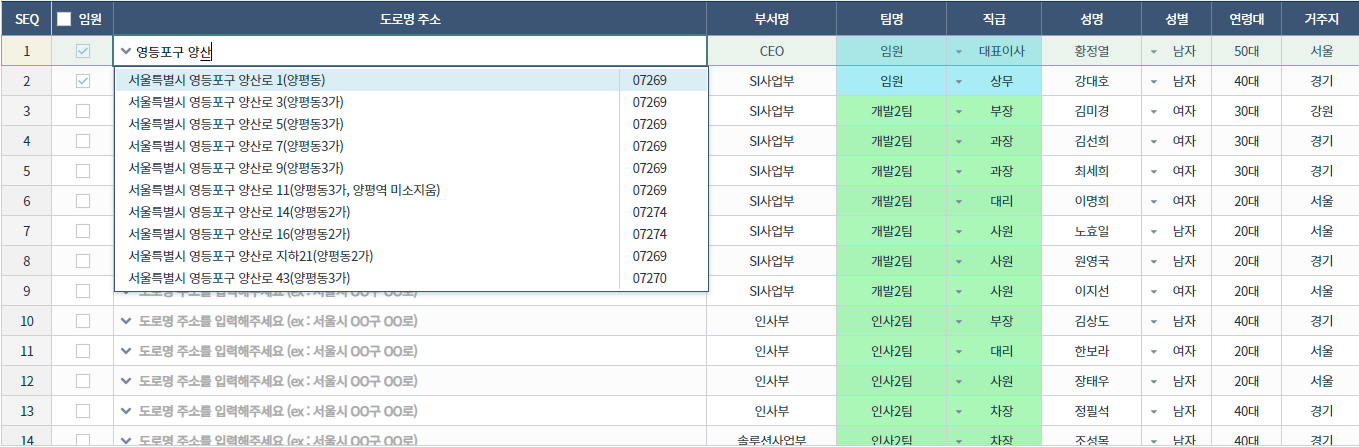
Task: Toggle the 임원 header select-all checkbox
Action: tap(65, 19)
